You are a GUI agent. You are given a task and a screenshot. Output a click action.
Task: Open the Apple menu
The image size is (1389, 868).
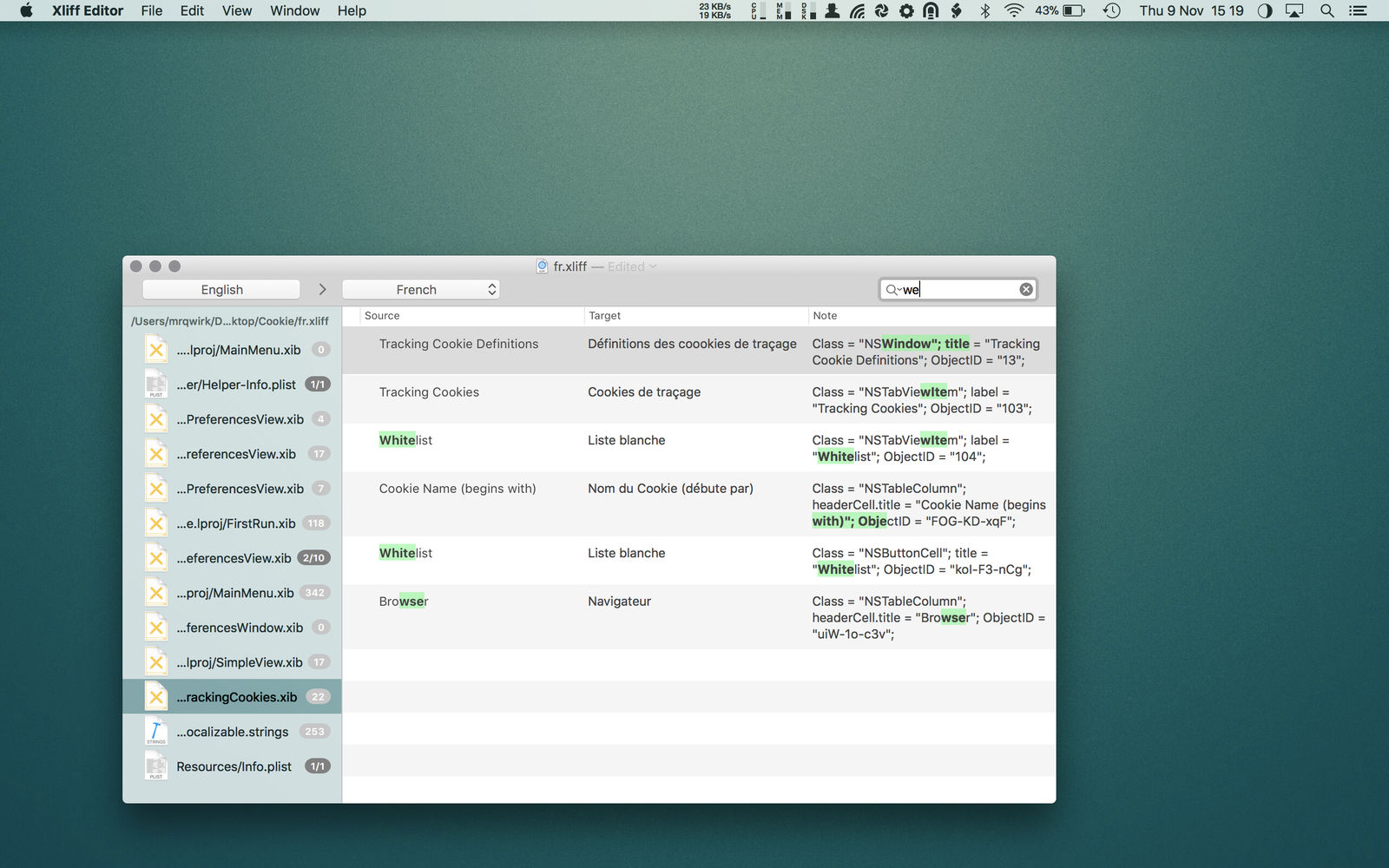[x=26, y=10]
